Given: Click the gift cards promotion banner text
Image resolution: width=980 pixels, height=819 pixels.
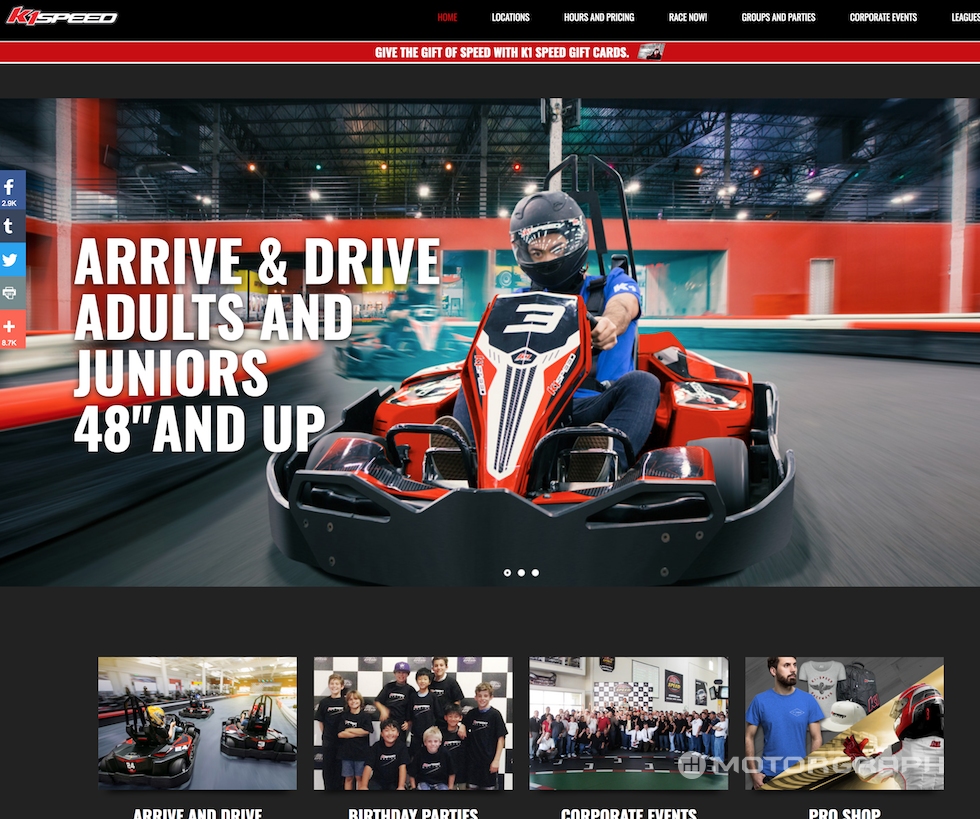Looking at the screenshot, I should point(501,53).
